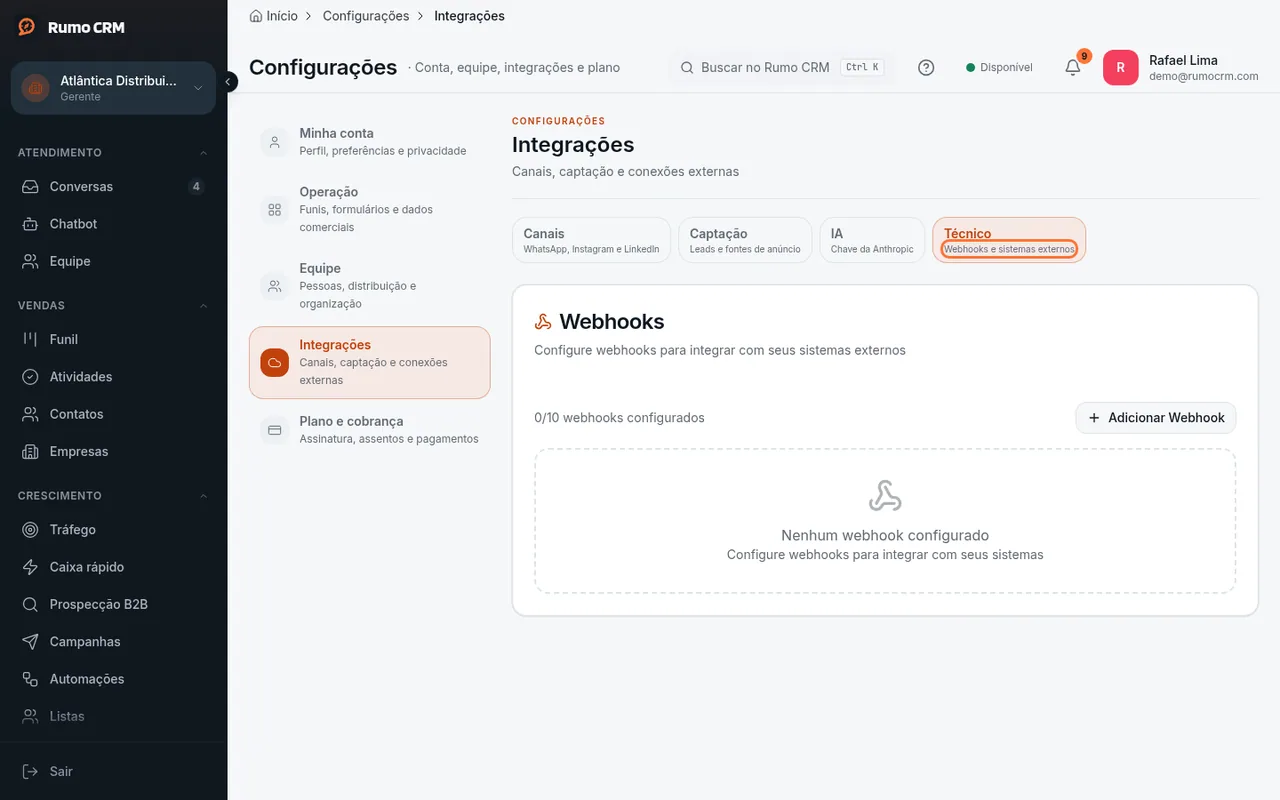Switch to the Captação tab
The width and height of the screenshot is (1280, 800).
point(745,240)
